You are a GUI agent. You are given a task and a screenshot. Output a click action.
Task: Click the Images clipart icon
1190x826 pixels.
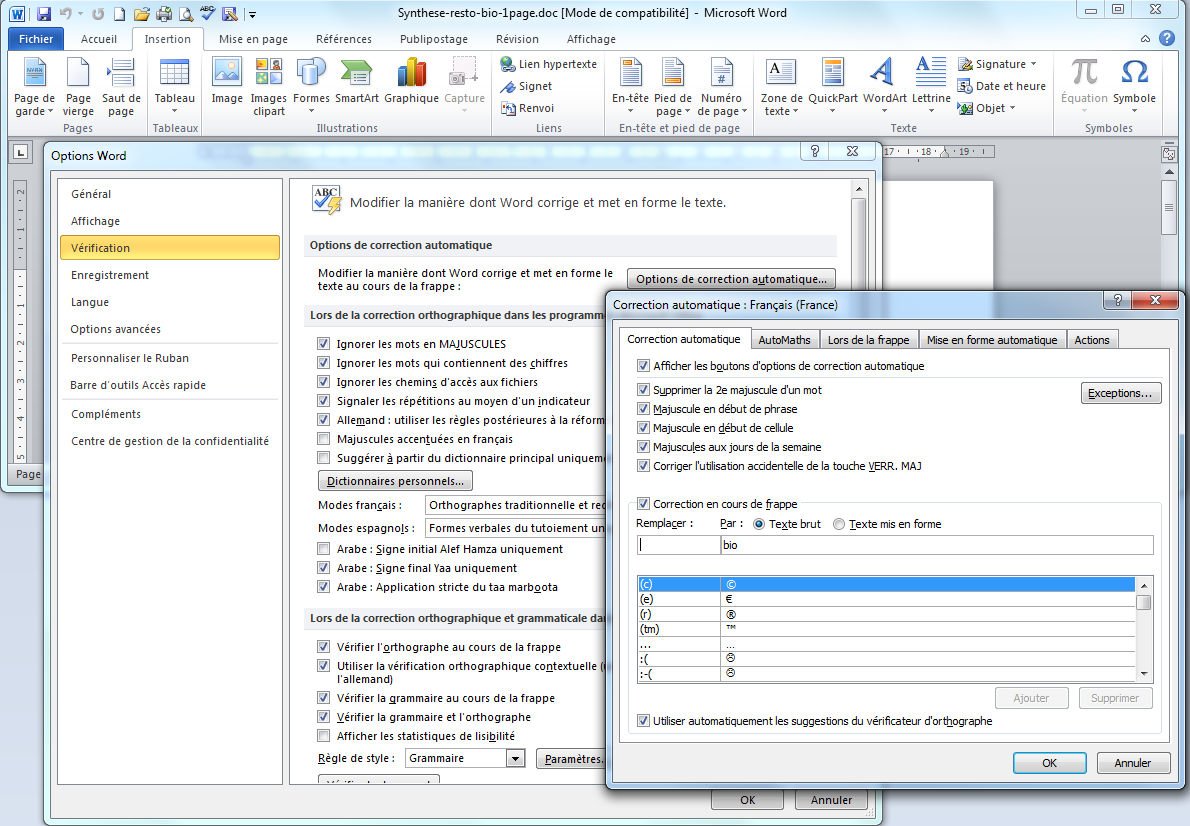(268, 73)
